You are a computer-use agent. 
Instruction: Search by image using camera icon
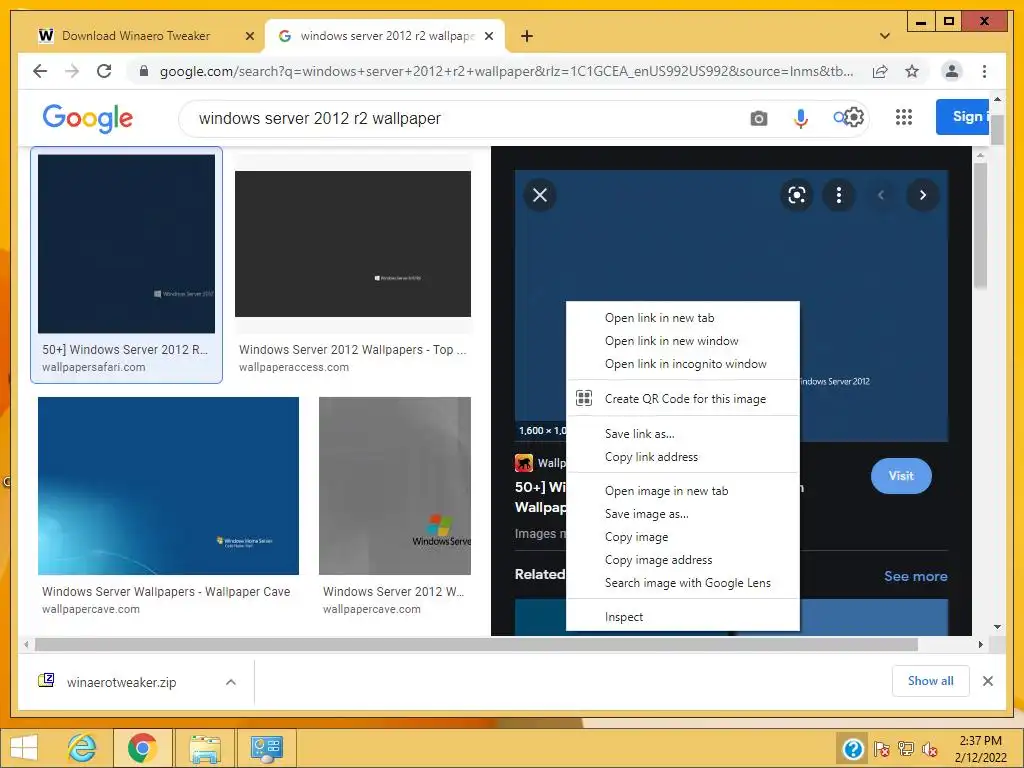758,118
